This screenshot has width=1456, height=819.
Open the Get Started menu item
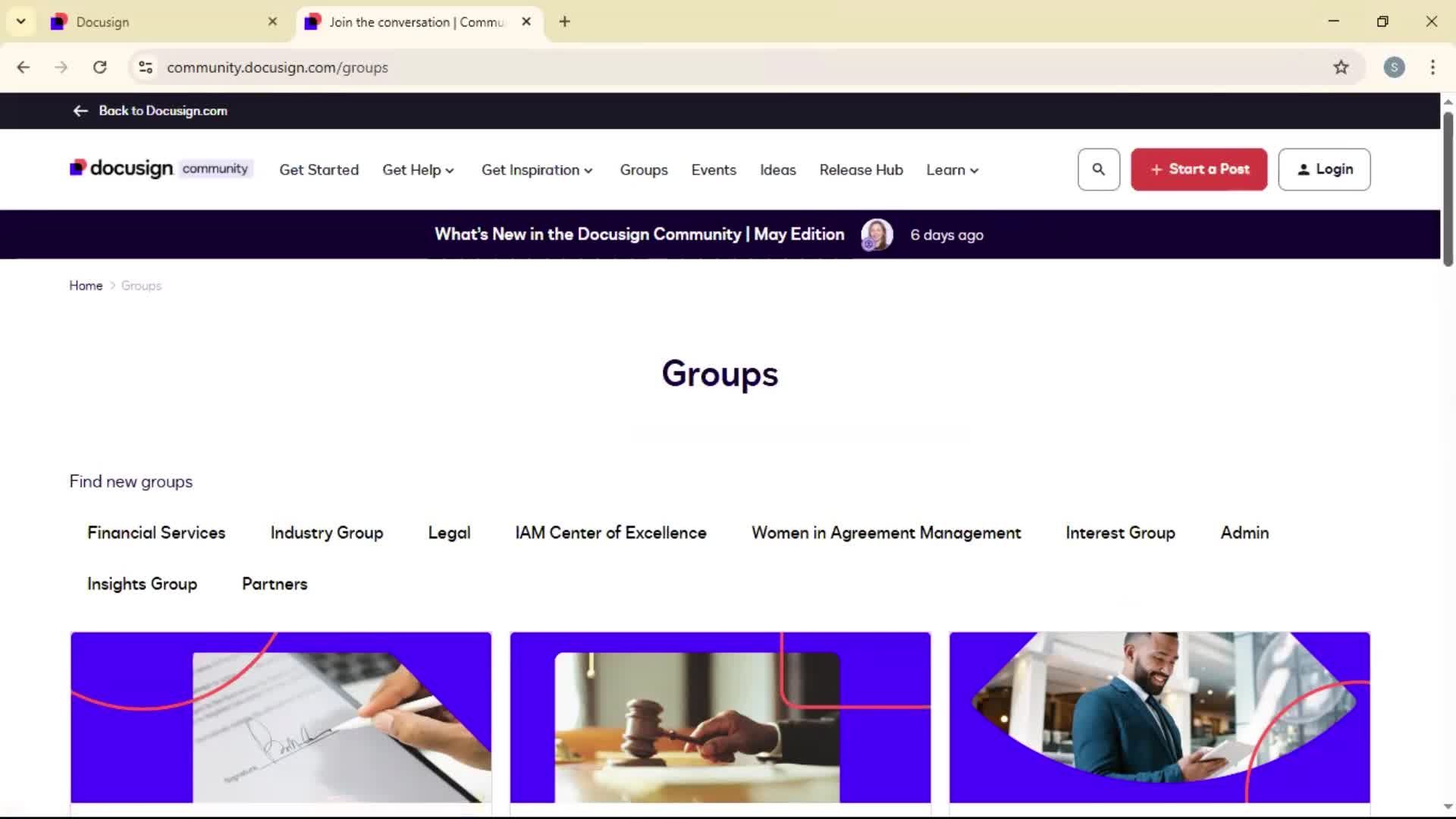[318, 170]
